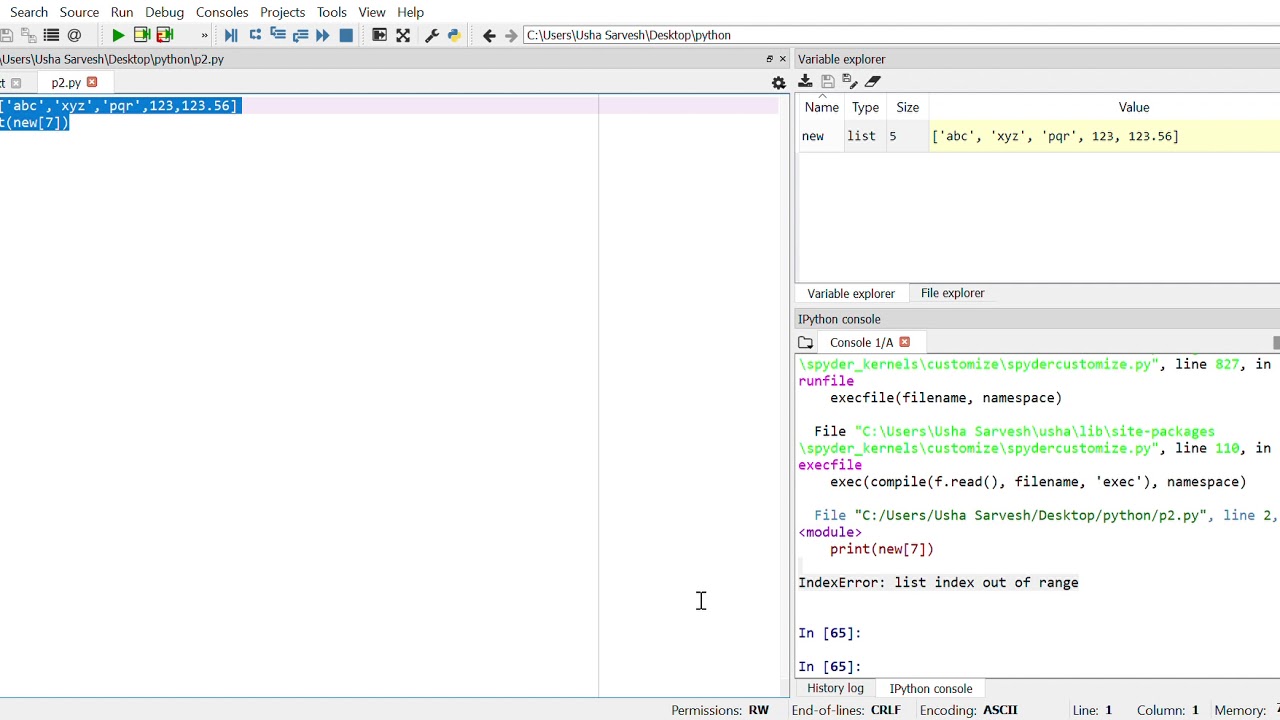
Task: Open the Search menu
Action: (x=29, y=12)
